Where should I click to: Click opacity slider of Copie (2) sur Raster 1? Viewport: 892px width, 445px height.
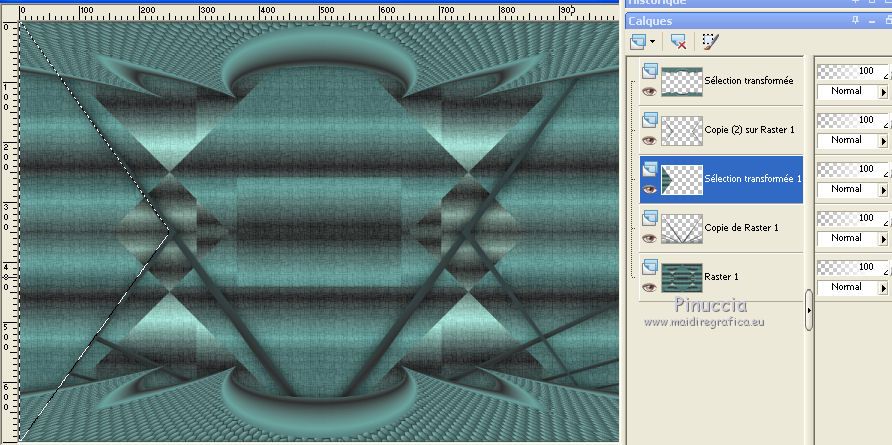click(x=852, y=121)
